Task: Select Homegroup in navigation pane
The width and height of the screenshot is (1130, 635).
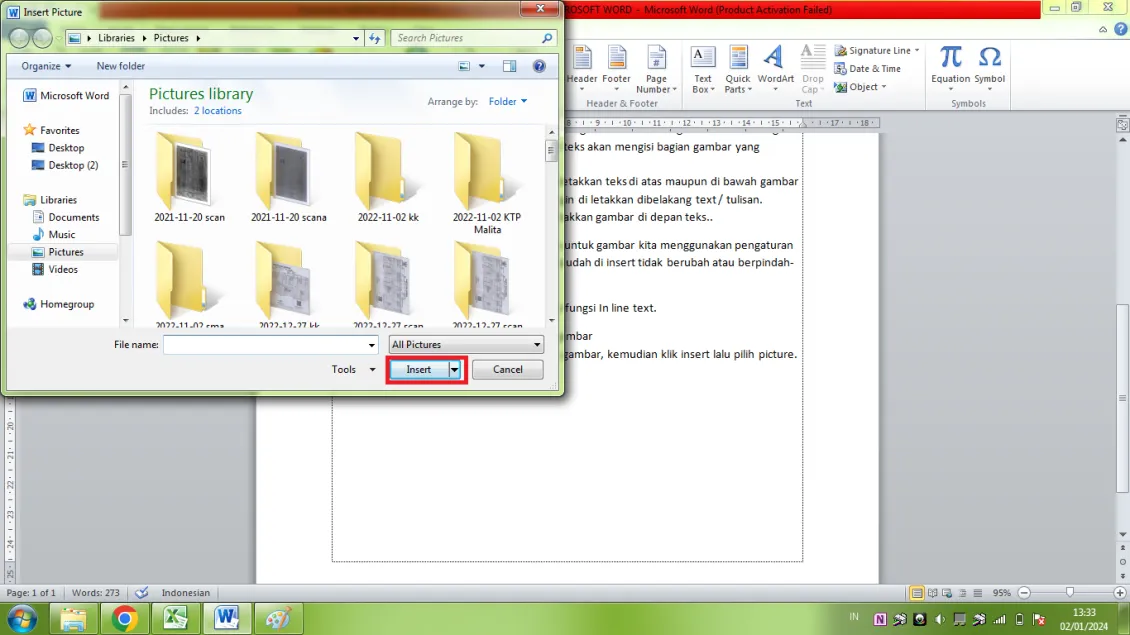Action: pos(59,304)
